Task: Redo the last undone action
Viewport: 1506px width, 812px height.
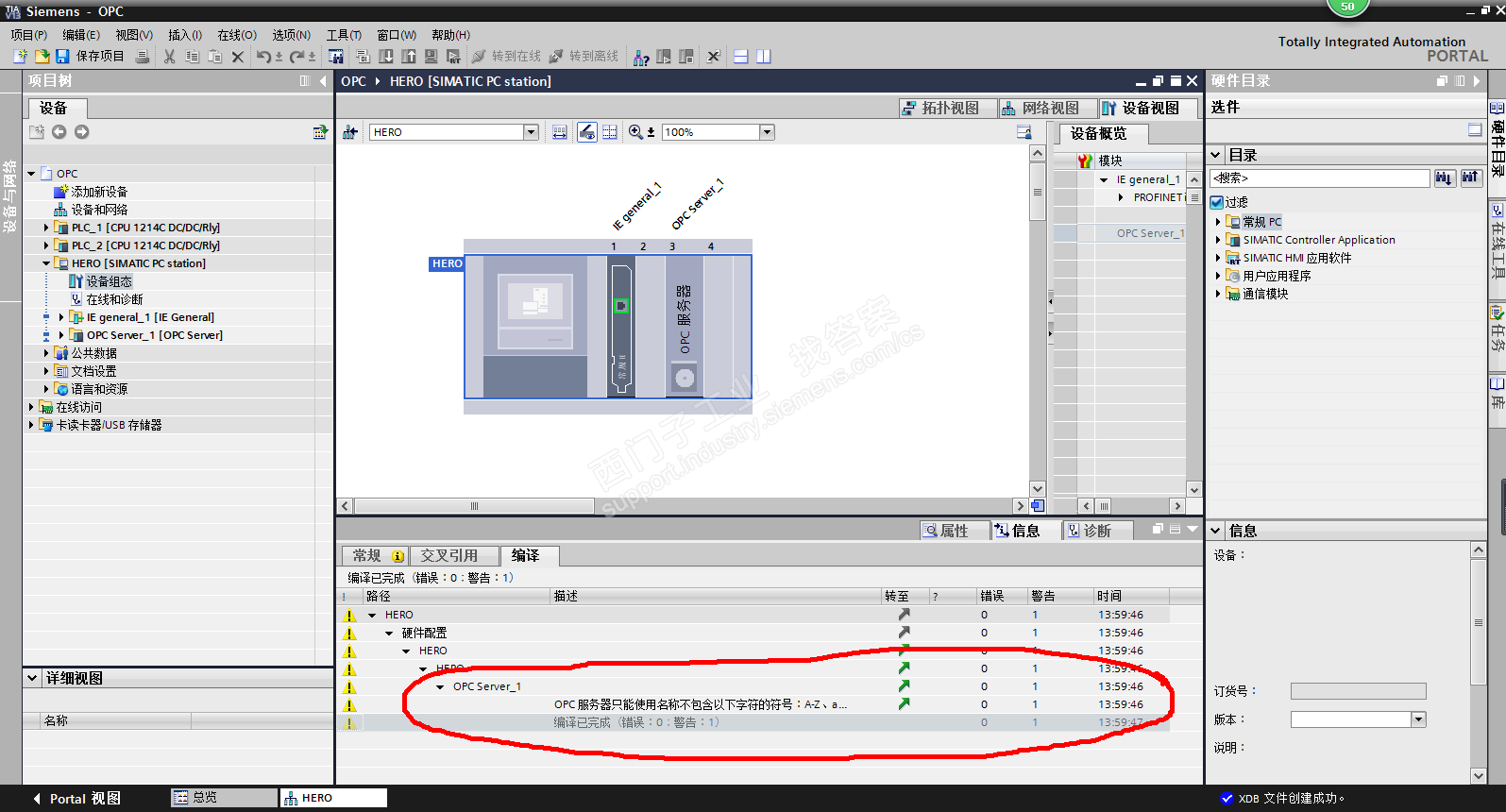Action: 297,57
